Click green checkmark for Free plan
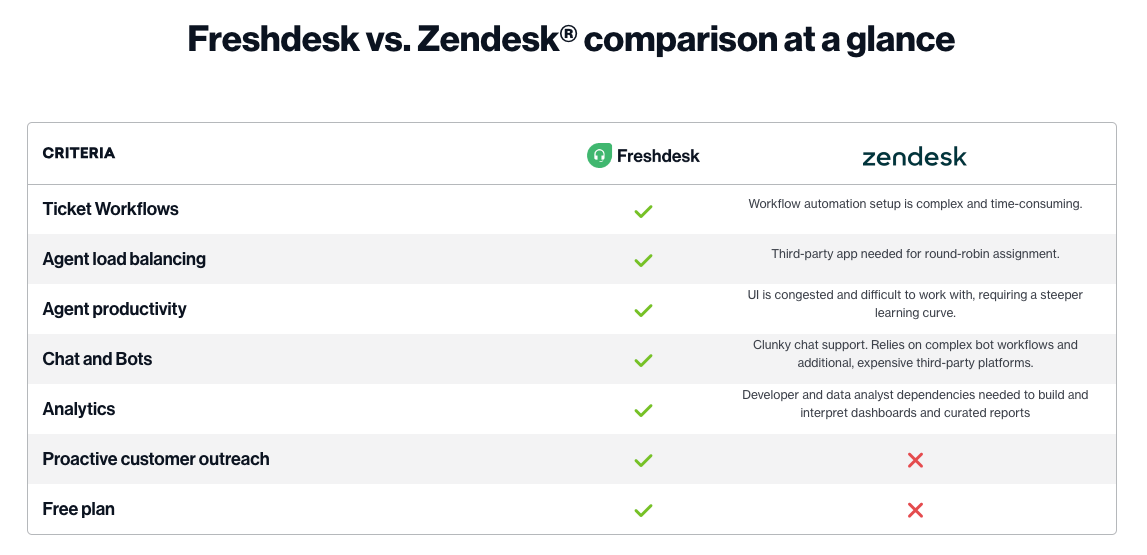Viewport: 1147px width, 555px height. click(643, 510)
